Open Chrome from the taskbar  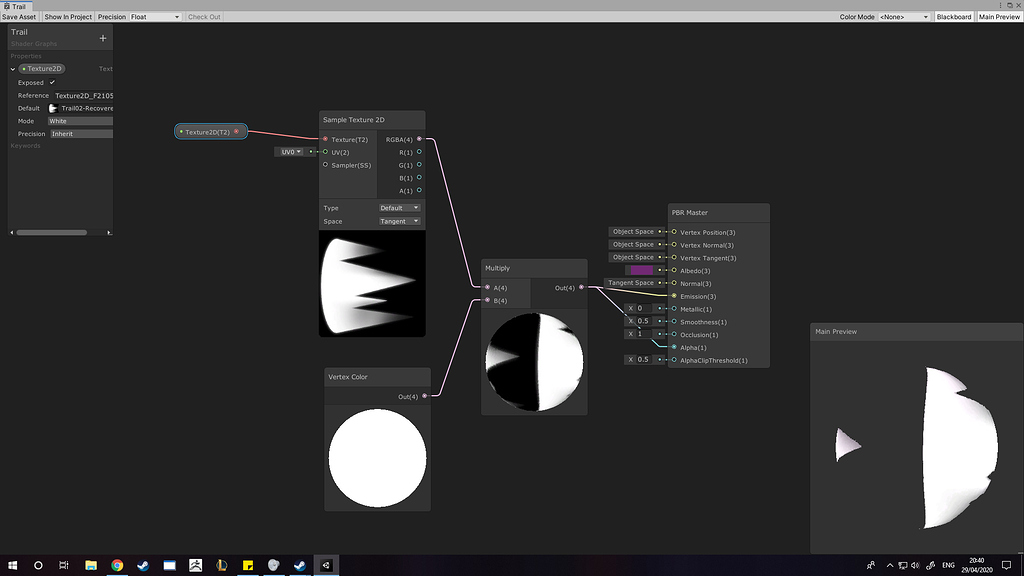pos(118,565)
